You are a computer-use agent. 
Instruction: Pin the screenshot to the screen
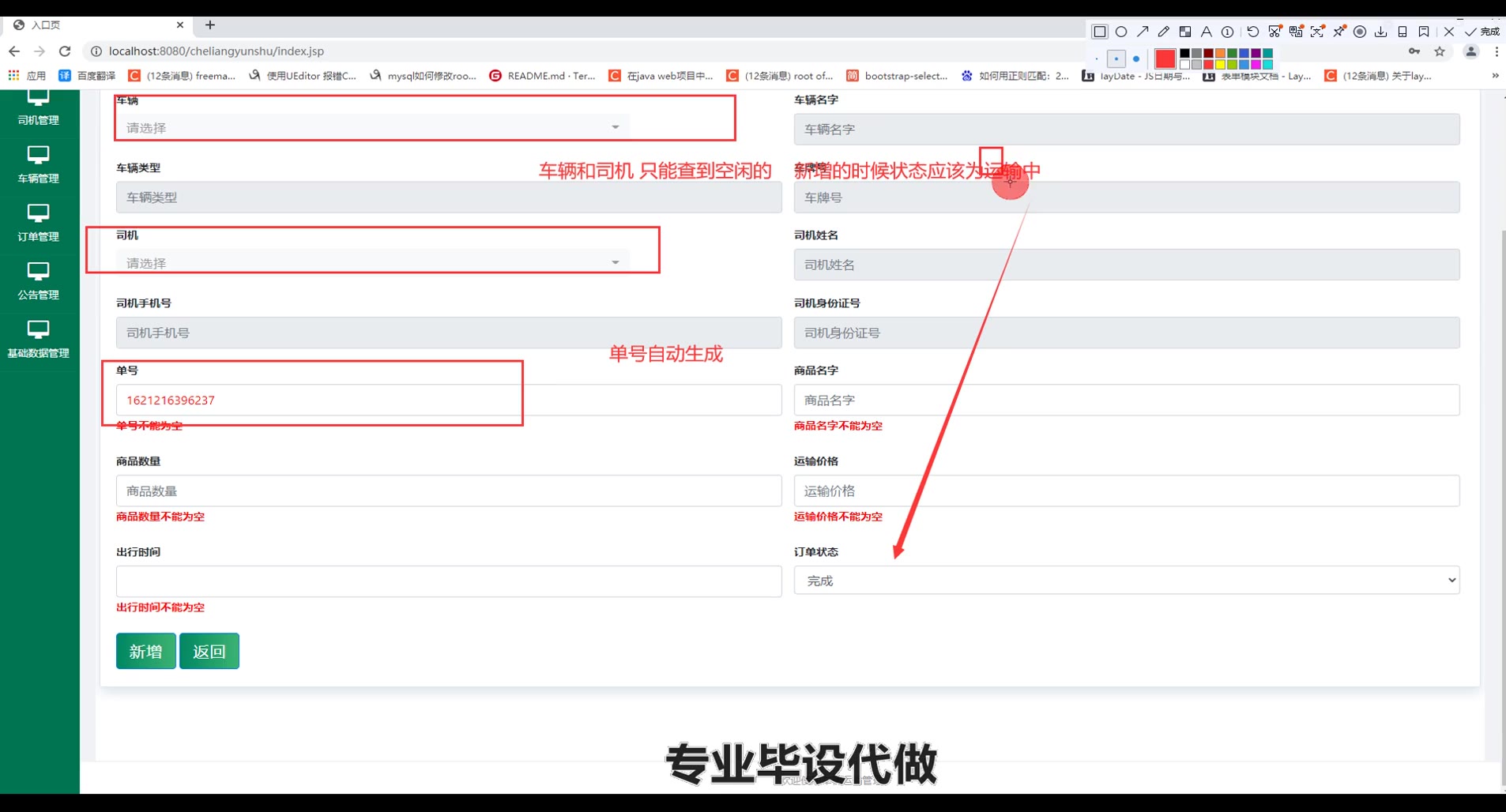click(x=1338, y=32)
